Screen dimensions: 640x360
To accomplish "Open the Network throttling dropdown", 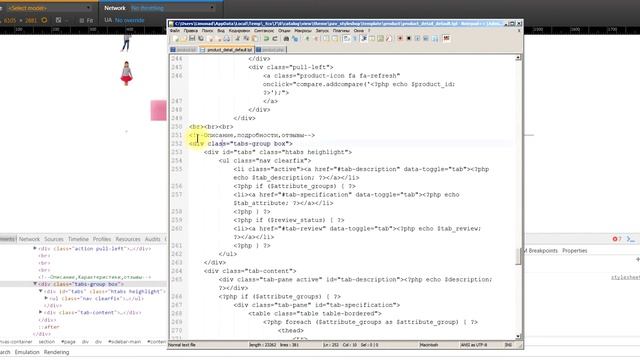I will (x=172, y=8).
